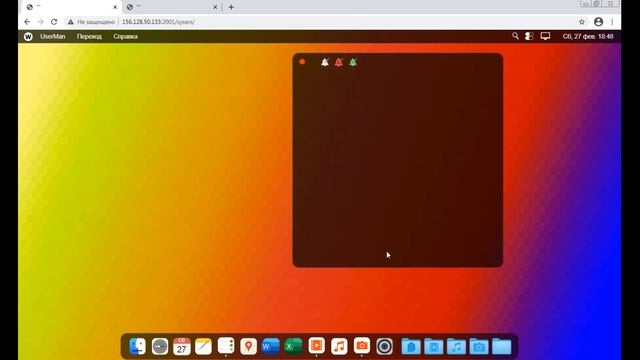Open the control center toggles icon

(529, 36)
